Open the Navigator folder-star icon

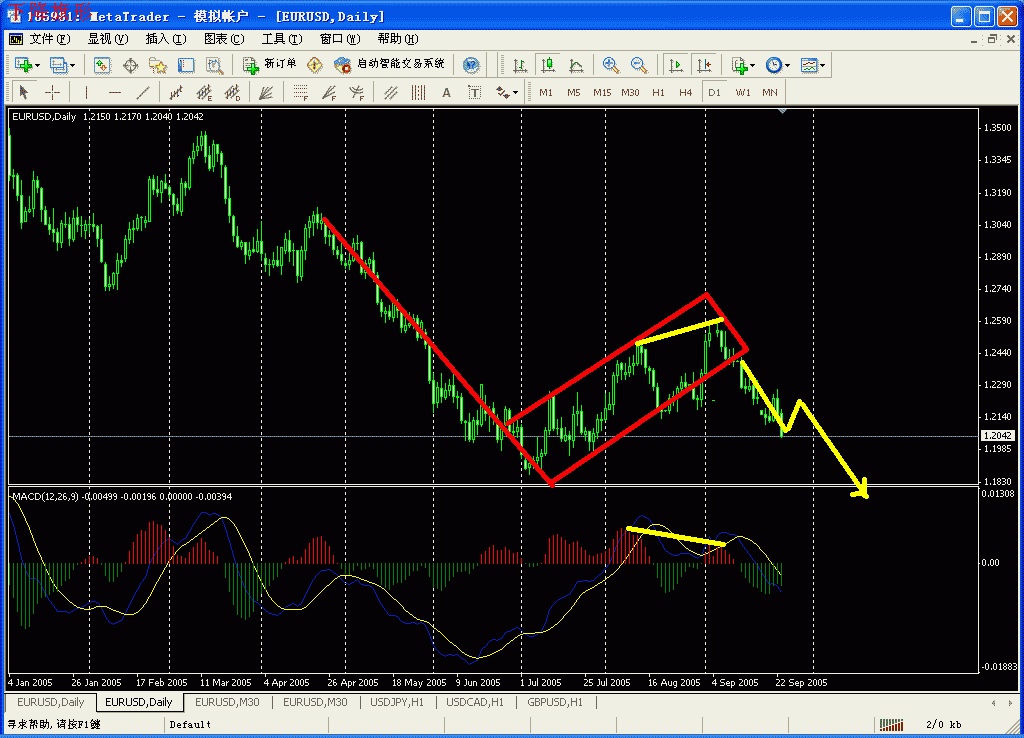(158, 65)
